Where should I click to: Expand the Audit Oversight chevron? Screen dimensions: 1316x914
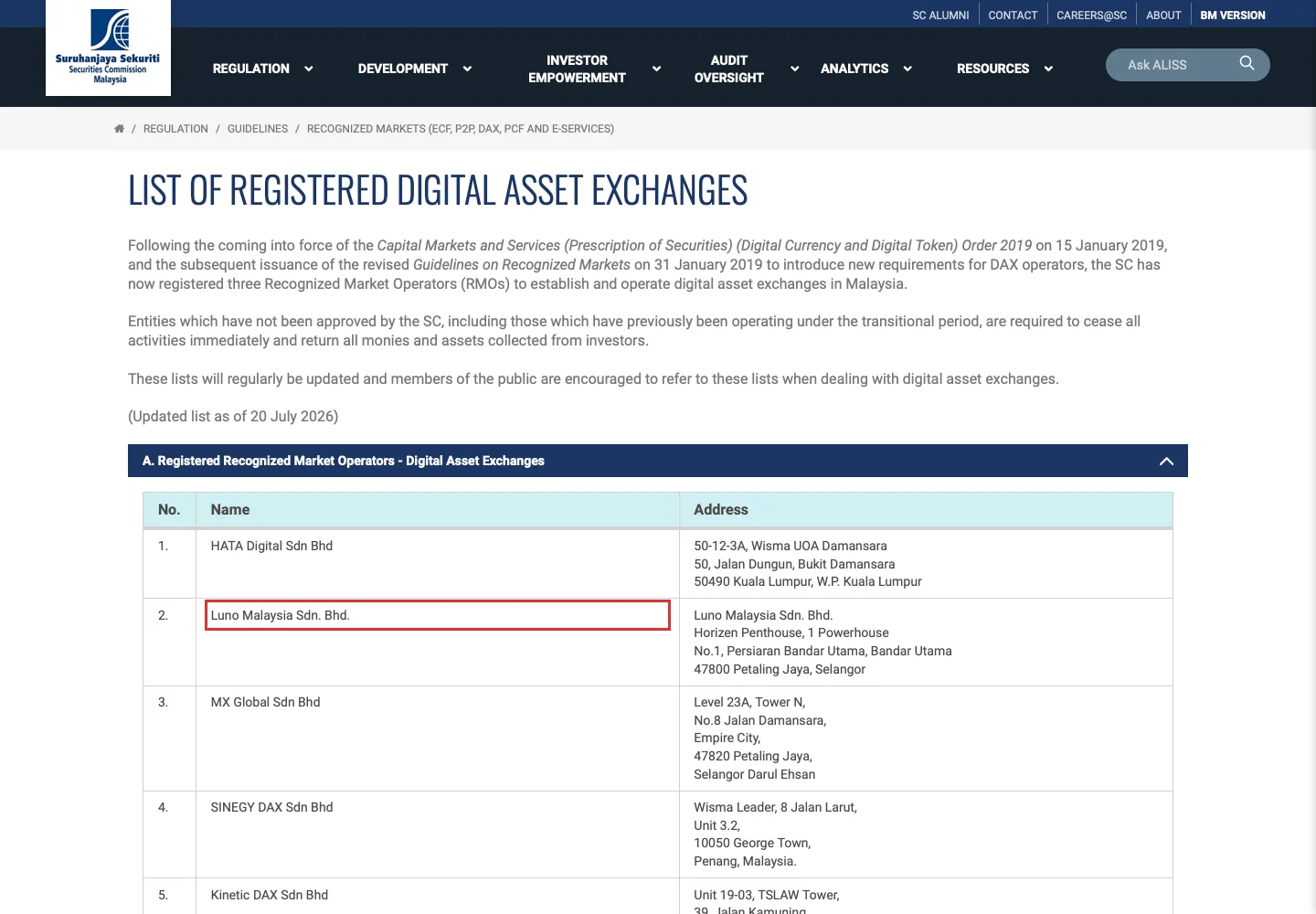794,69
